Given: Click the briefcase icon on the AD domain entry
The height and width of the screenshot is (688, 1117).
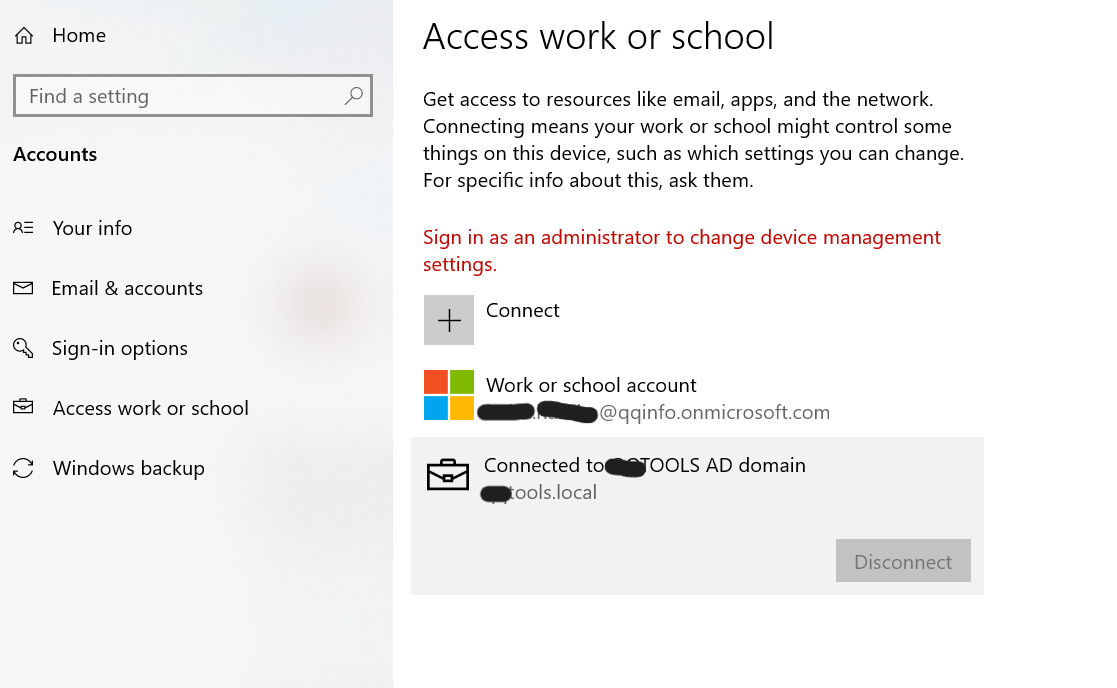Looking at the screenshot, I should point(448,474).
